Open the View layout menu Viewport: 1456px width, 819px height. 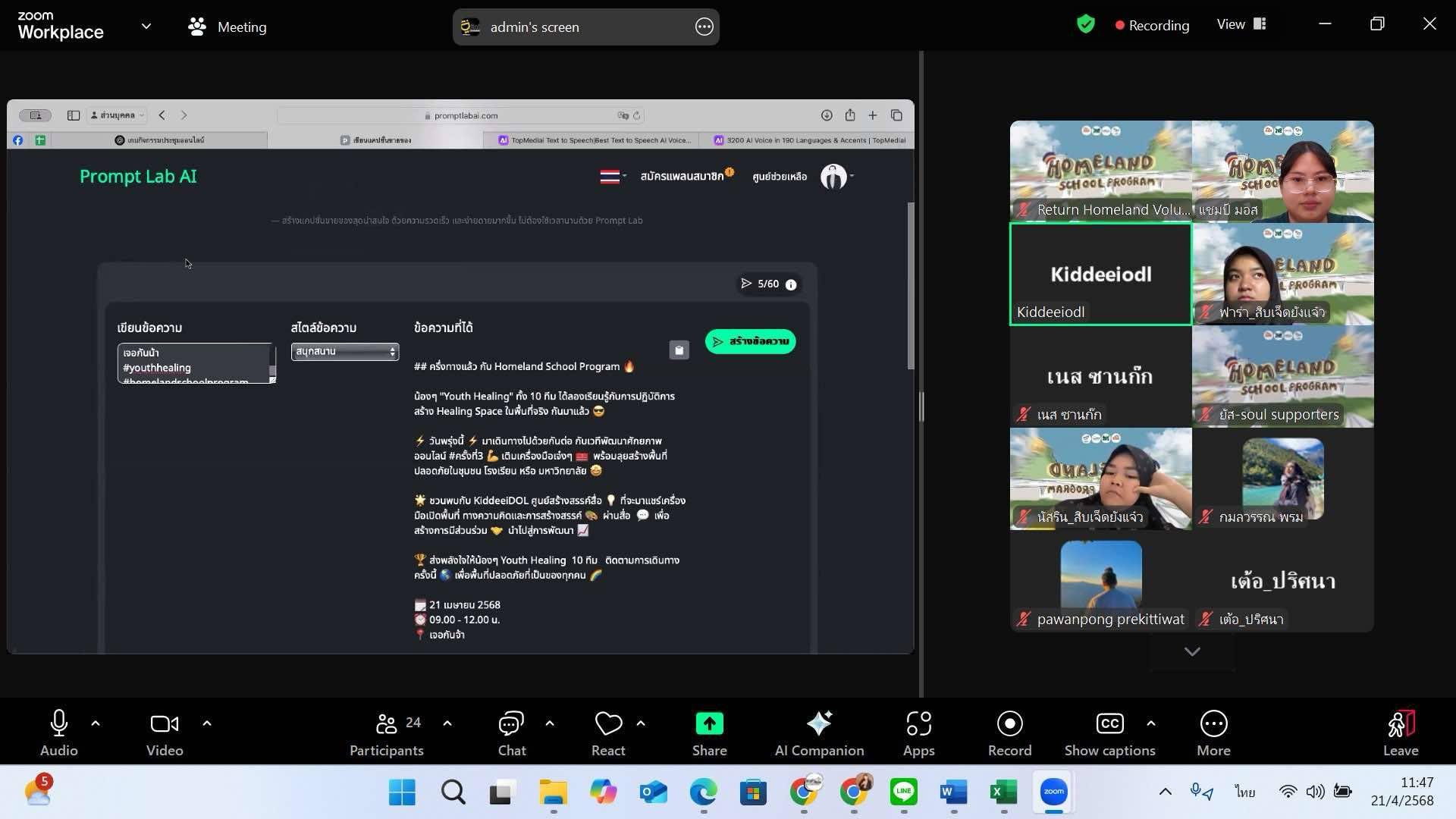coord(1241,24)
